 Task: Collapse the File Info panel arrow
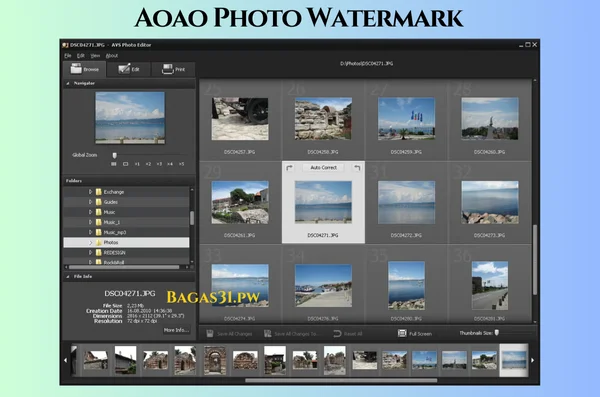point(68,276)
